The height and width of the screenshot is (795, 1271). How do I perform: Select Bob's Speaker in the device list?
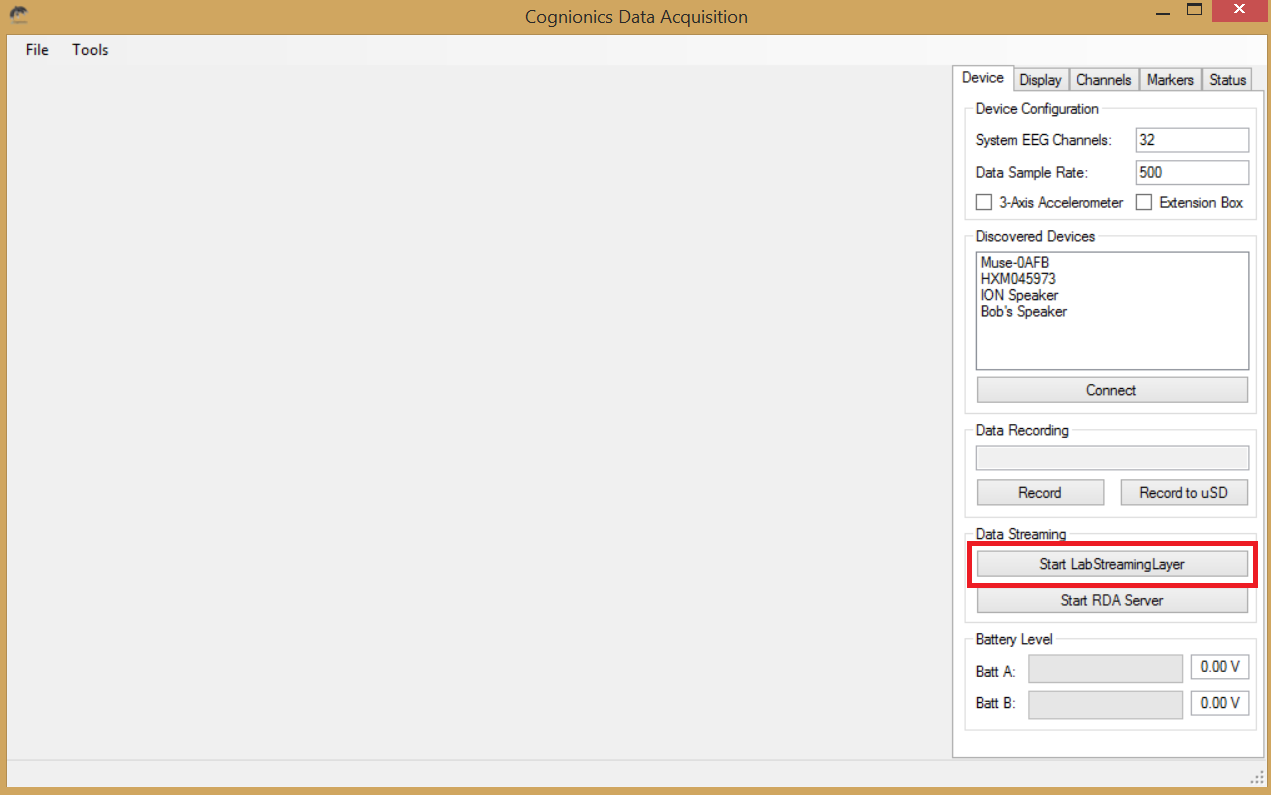pos(1024,311)
